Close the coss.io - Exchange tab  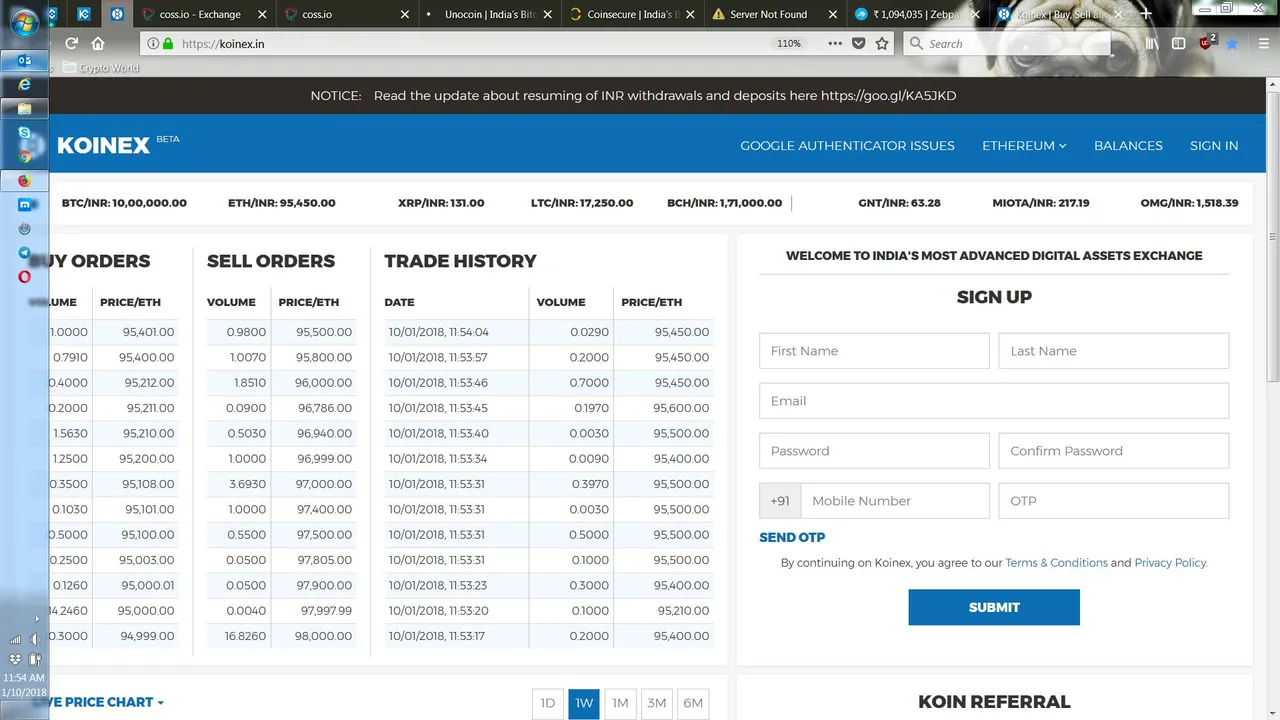click(262, 15)
